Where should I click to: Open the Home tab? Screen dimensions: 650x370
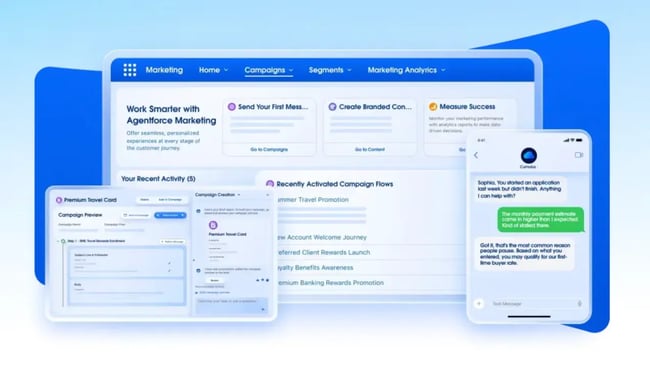point(209,70)
